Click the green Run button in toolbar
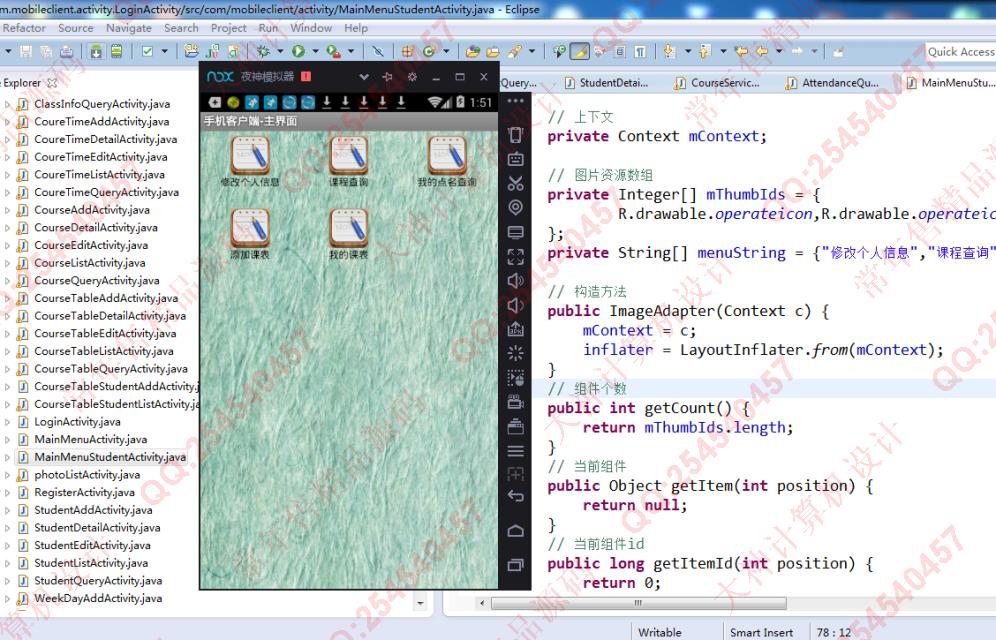Image resolution: width=996 pixels, height=640 pixels. pyautogui.click(x=298, y=51)
